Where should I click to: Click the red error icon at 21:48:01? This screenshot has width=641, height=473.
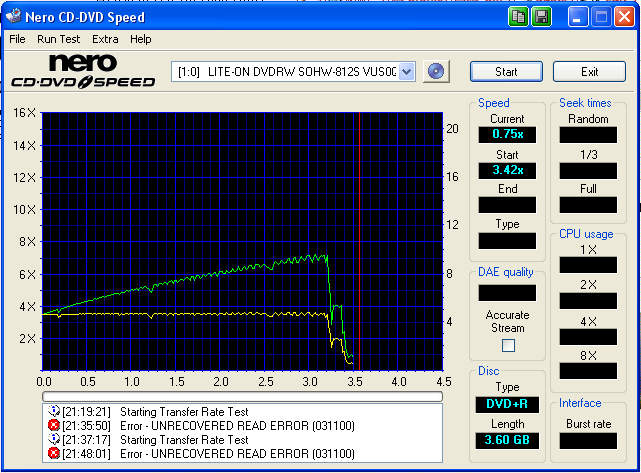[54, 453]
